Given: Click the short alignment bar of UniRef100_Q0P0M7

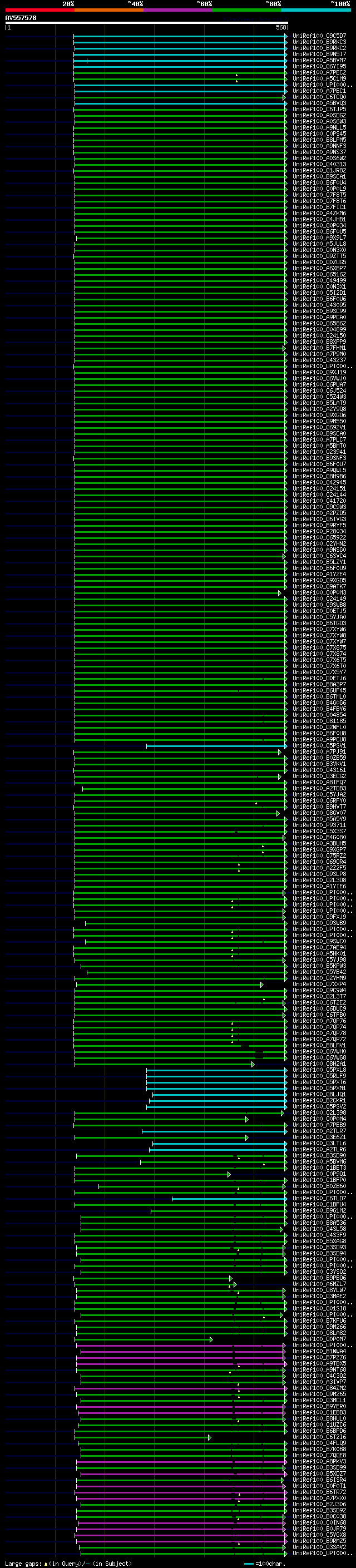Looking at the screenshot, I should (x=144, y=1340).
